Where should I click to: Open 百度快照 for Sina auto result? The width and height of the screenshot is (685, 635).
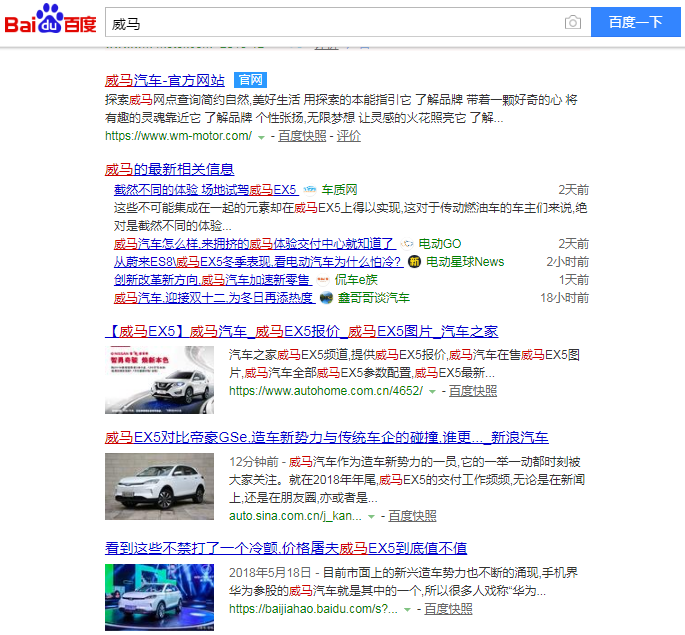[412, 516]
